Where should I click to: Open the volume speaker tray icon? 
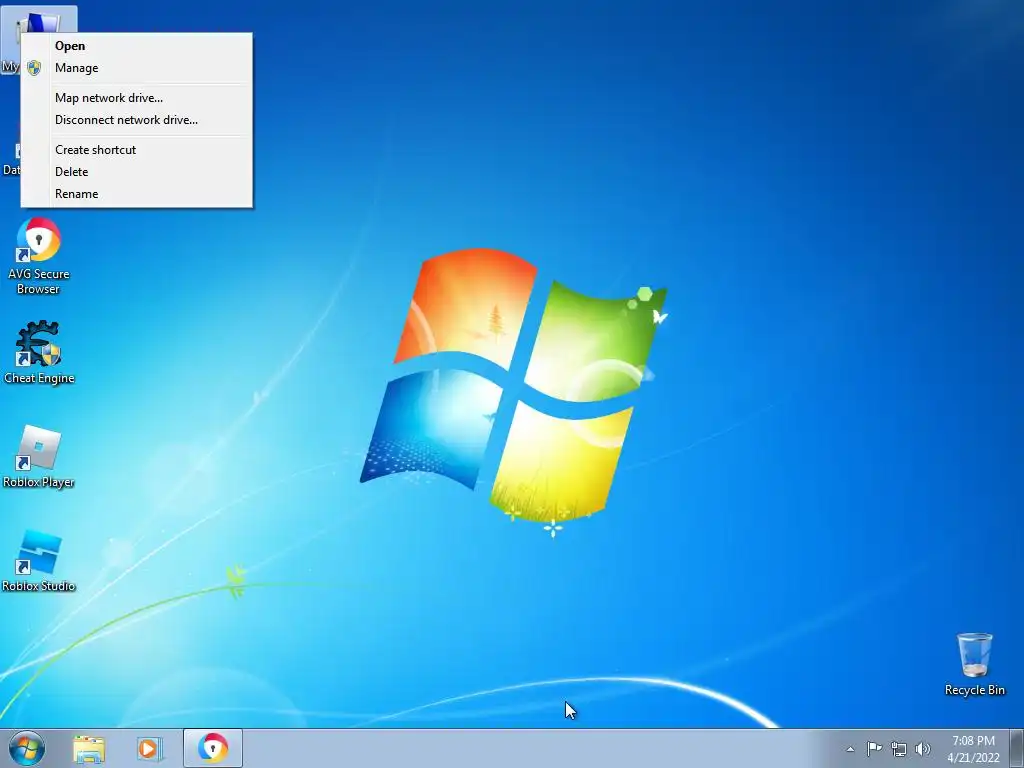pyautogui.click(x=923, y=749)
